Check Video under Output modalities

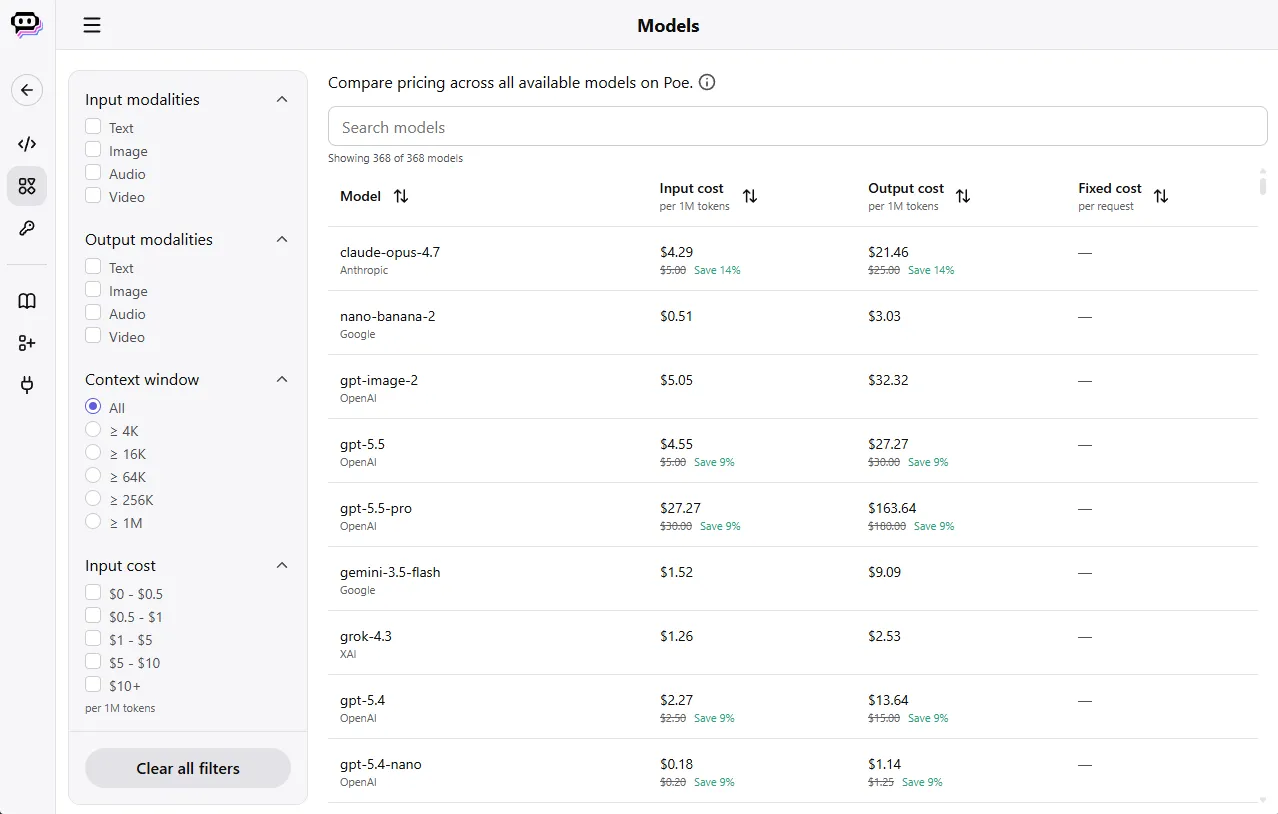pos(93,336)
